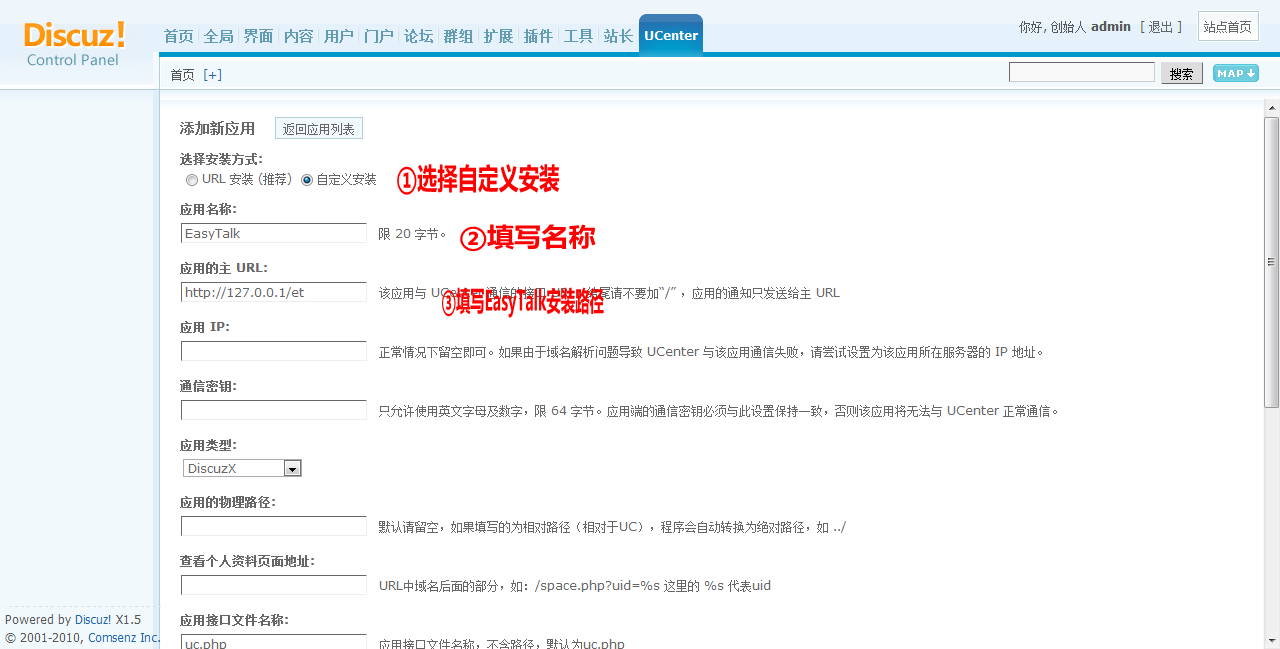This screenshot has height=649, width=1280.
Task: Open the 首页 top menu
Action: (x=179, y=36)
